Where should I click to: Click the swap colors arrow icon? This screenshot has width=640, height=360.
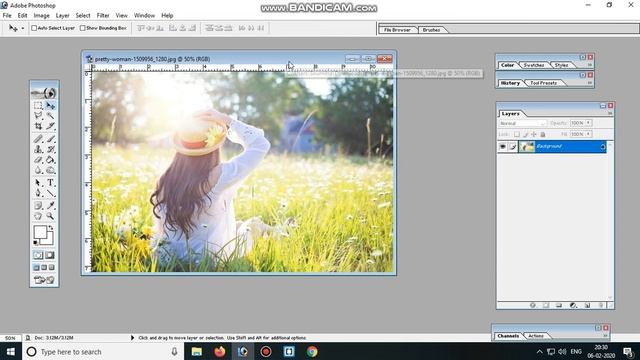tap(51, 228)
